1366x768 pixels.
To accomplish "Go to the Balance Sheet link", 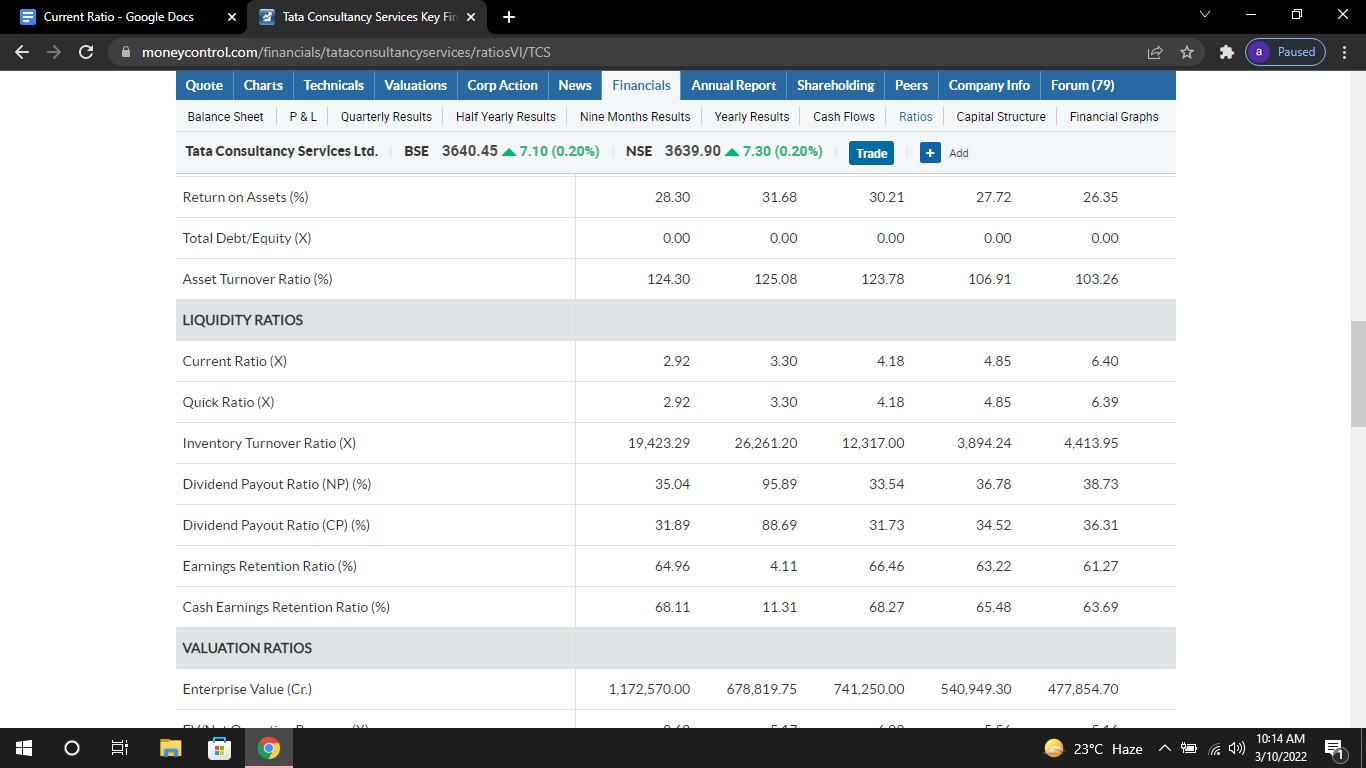I will click(226, 117).
